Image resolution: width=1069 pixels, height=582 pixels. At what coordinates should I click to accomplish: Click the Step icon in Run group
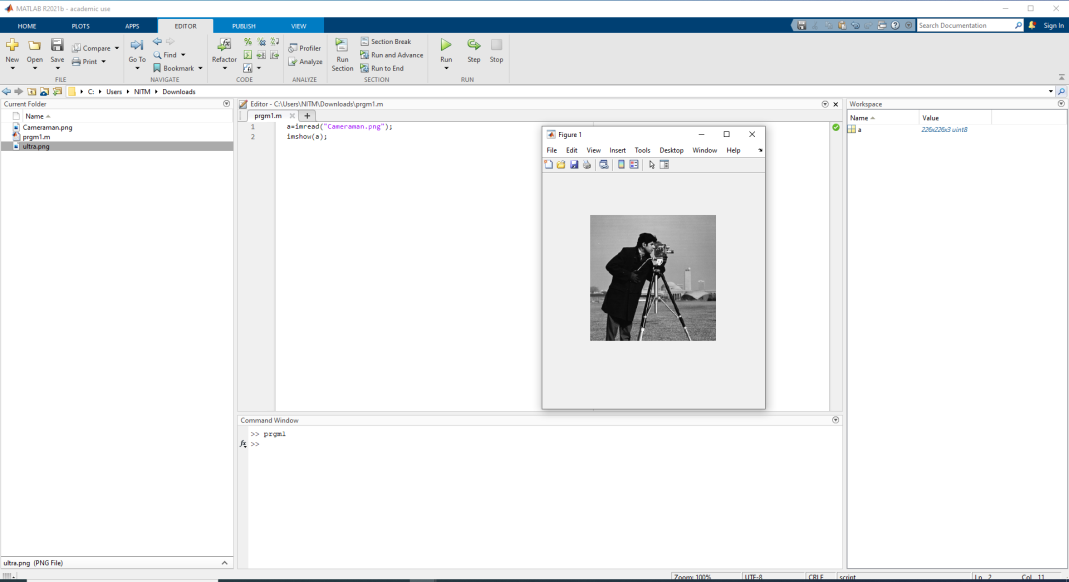coord(474,46)
